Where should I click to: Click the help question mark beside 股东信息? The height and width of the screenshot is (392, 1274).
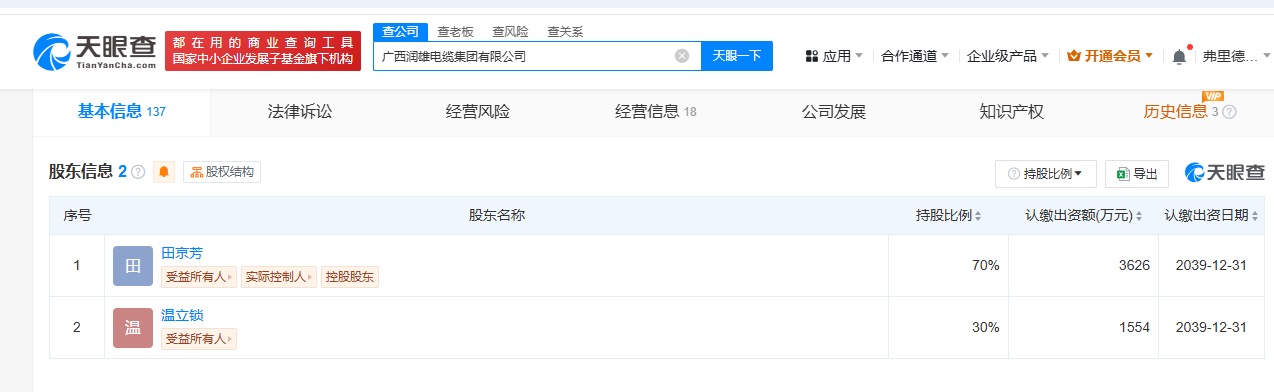point(138,172)
